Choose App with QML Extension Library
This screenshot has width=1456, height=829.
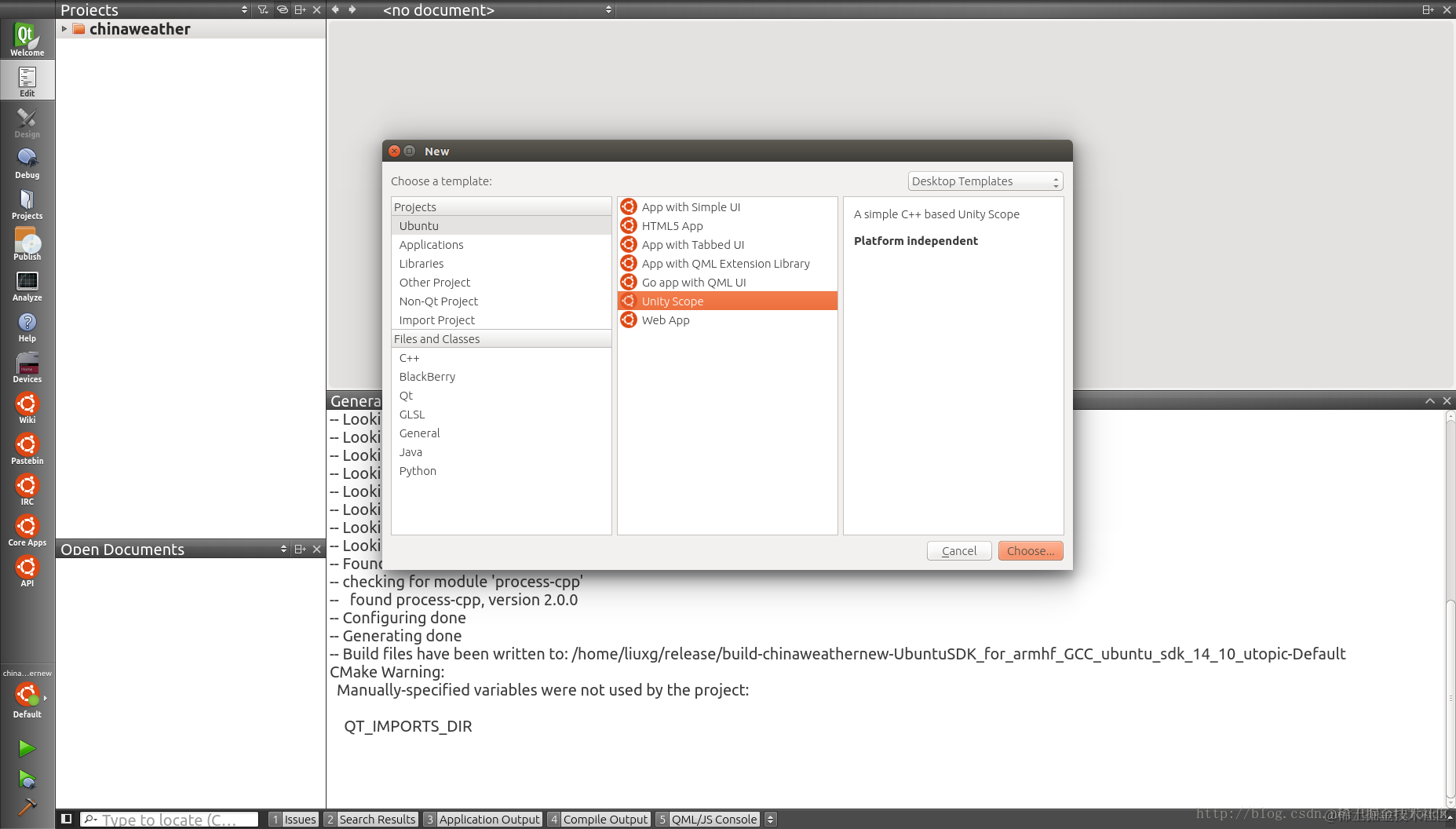[727, 263]
